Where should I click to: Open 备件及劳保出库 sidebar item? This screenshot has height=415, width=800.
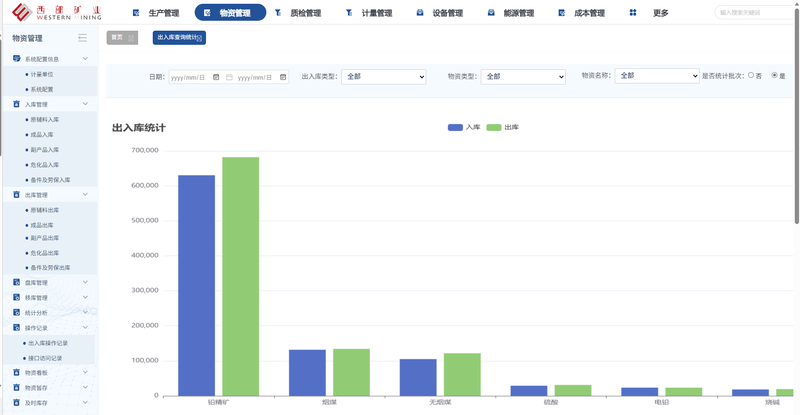point(50,267)
